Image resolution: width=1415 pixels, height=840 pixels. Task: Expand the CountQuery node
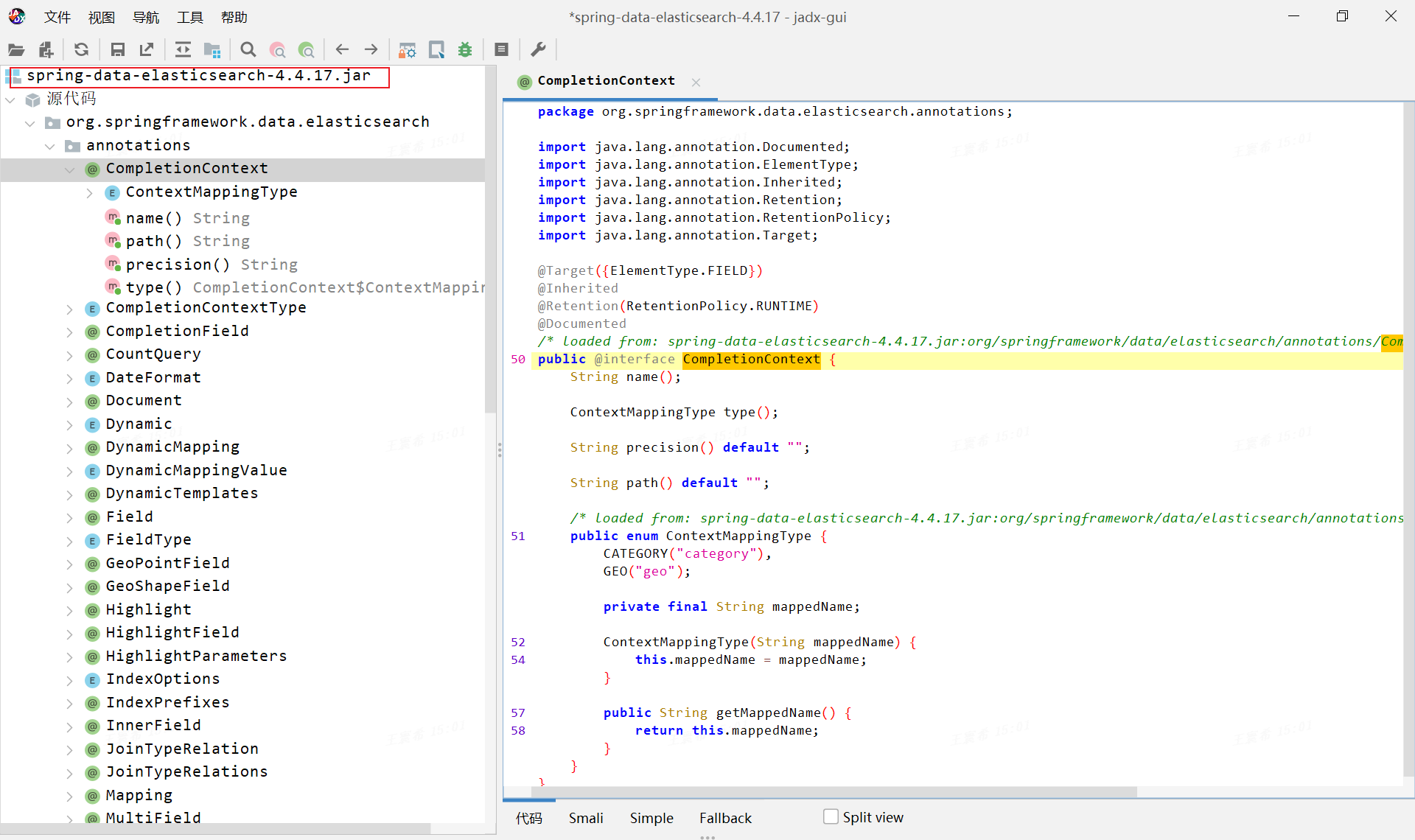click(x=70, y=355)
